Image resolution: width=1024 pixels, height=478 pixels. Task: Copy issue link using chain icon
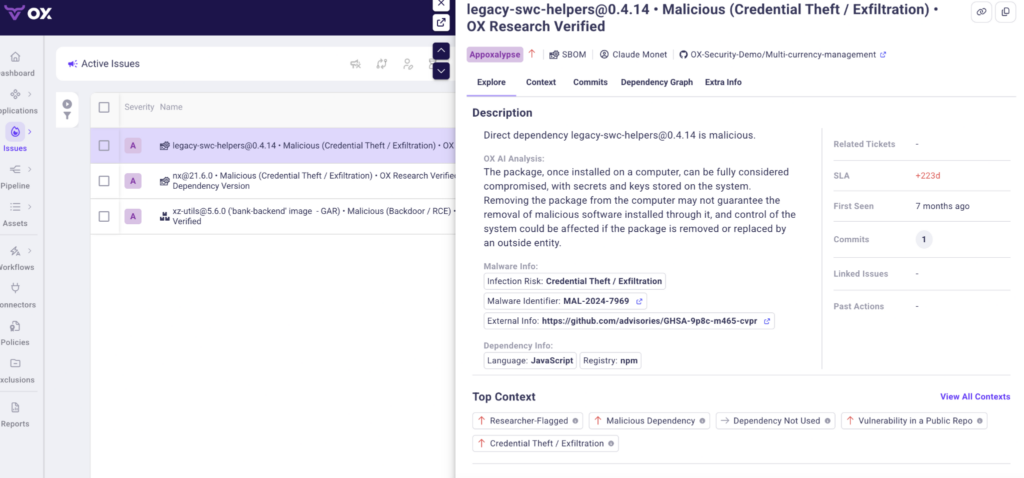tap(981, 12)
